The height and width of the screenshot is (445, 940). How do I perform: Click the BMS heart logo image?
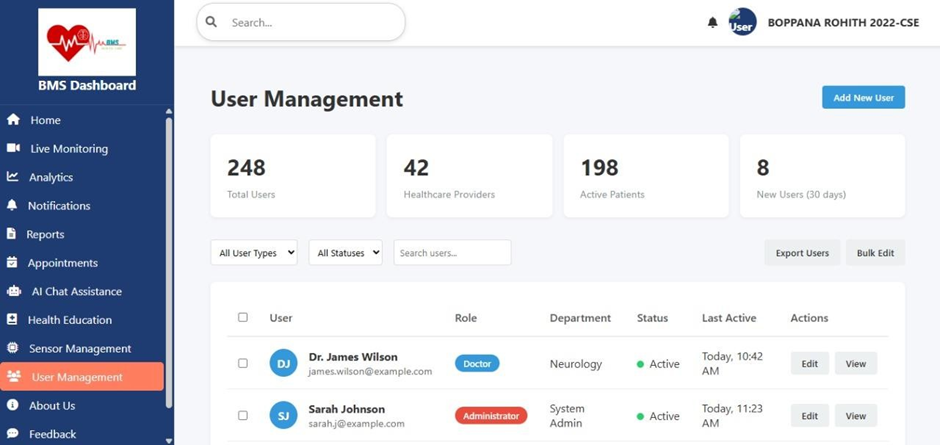click(87, 42)
